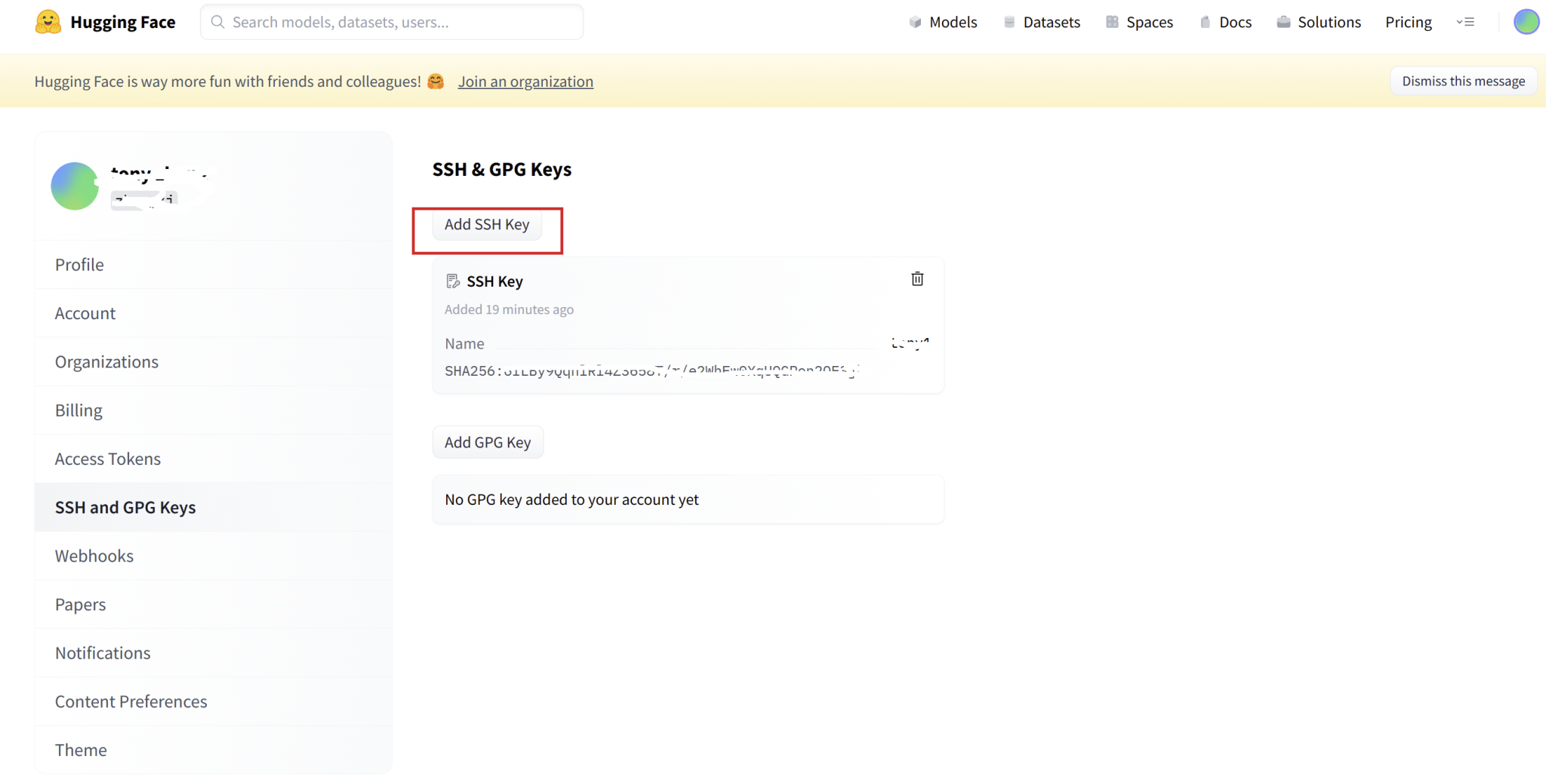The height and width of the screenshot is (784, 1546).
Task: Click the Solutions briefcase icon
Action: tap(1283, 22)
